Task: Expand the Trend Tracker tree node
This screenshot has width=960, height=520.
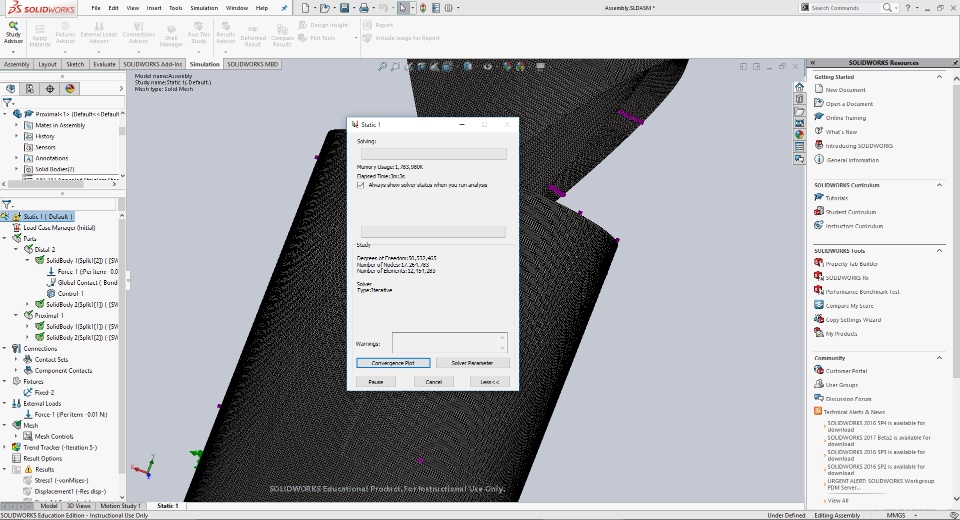Action: 5,447
